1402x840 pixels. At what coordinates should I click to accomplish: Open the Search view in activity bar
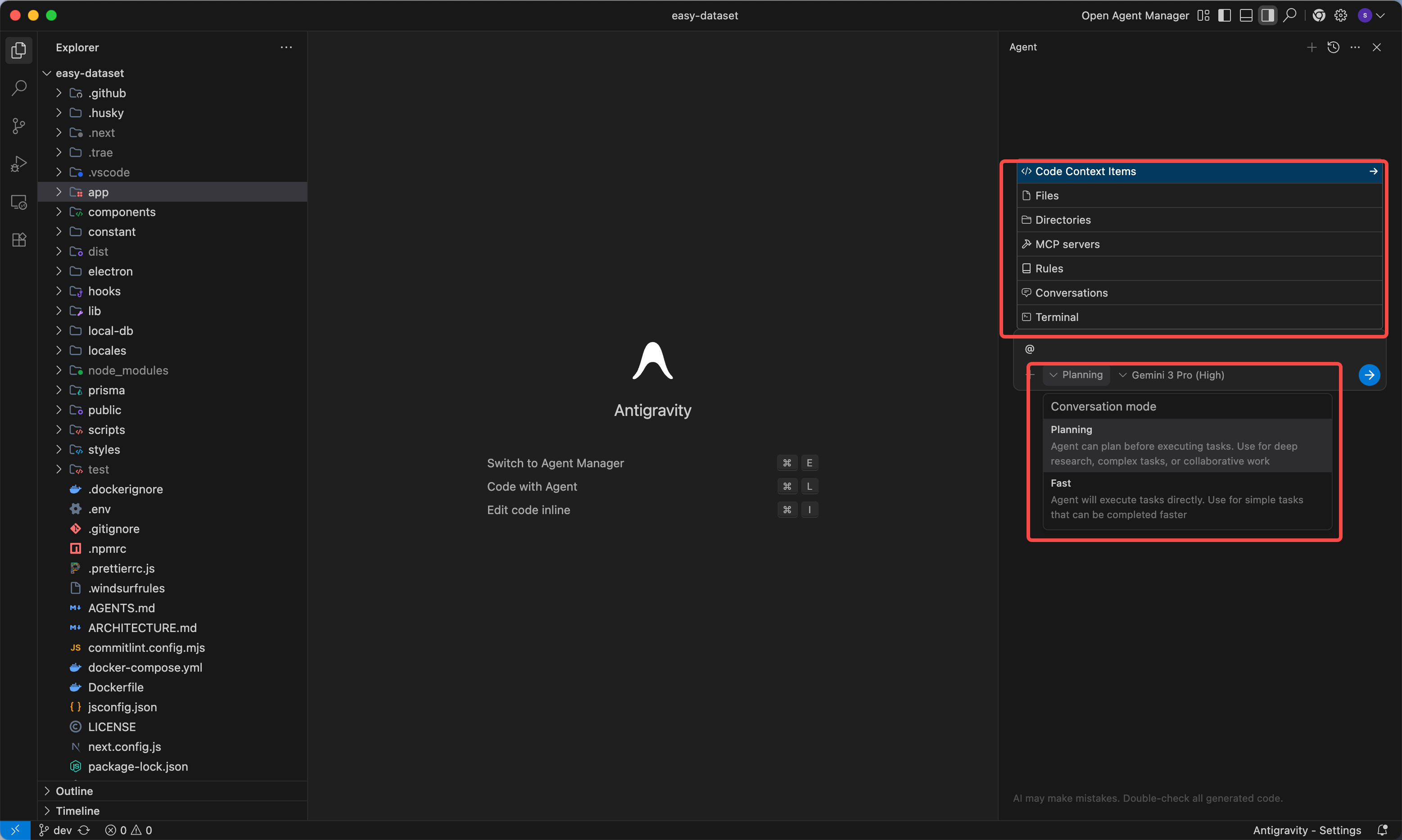(18, 88)
